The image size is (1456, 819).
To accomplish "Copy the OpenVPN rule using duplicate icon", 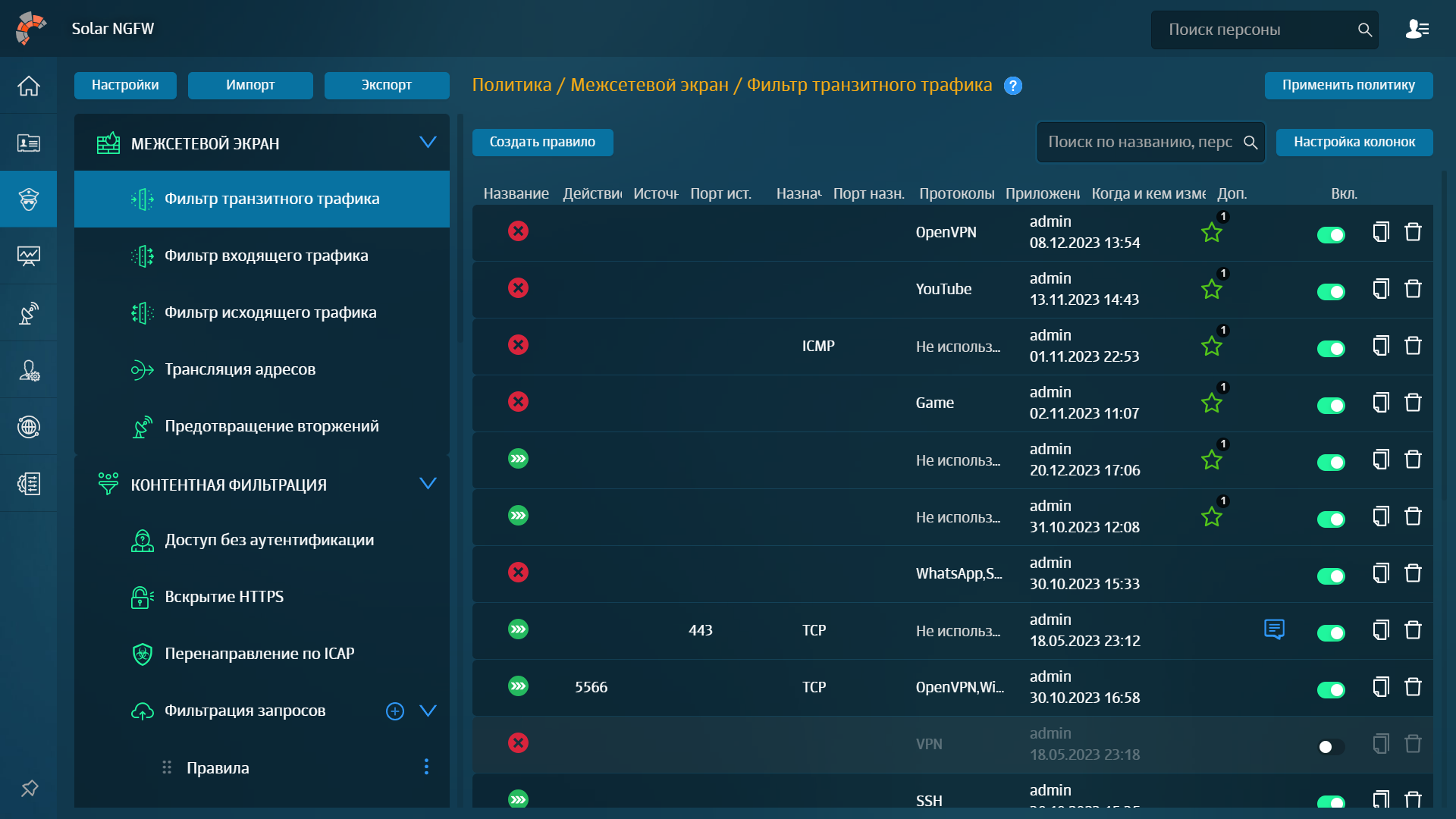I will 1381,232.
